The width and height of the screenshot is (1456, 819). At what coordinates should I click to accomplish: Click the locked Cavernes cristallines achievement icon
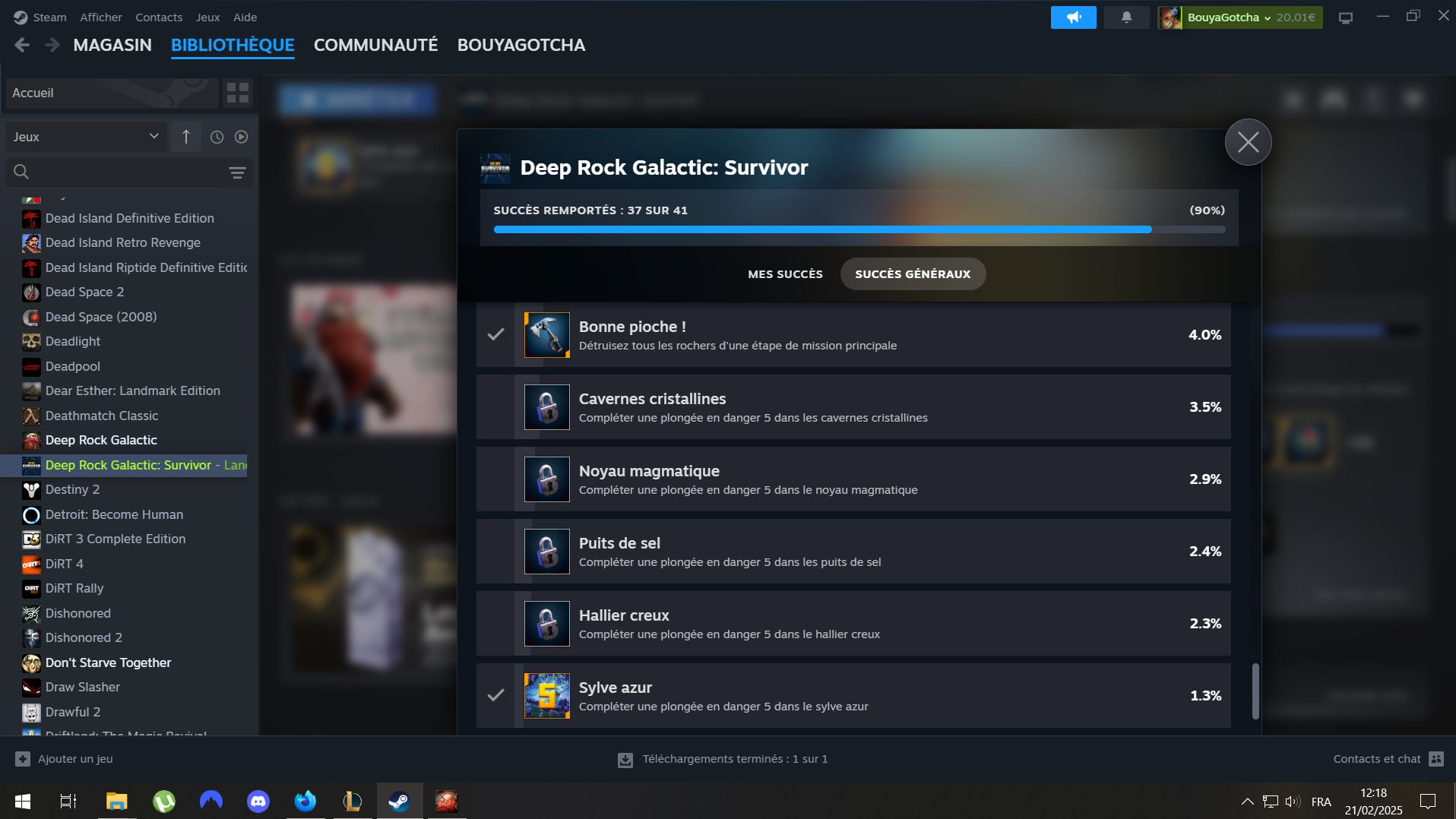coord(547,407)
